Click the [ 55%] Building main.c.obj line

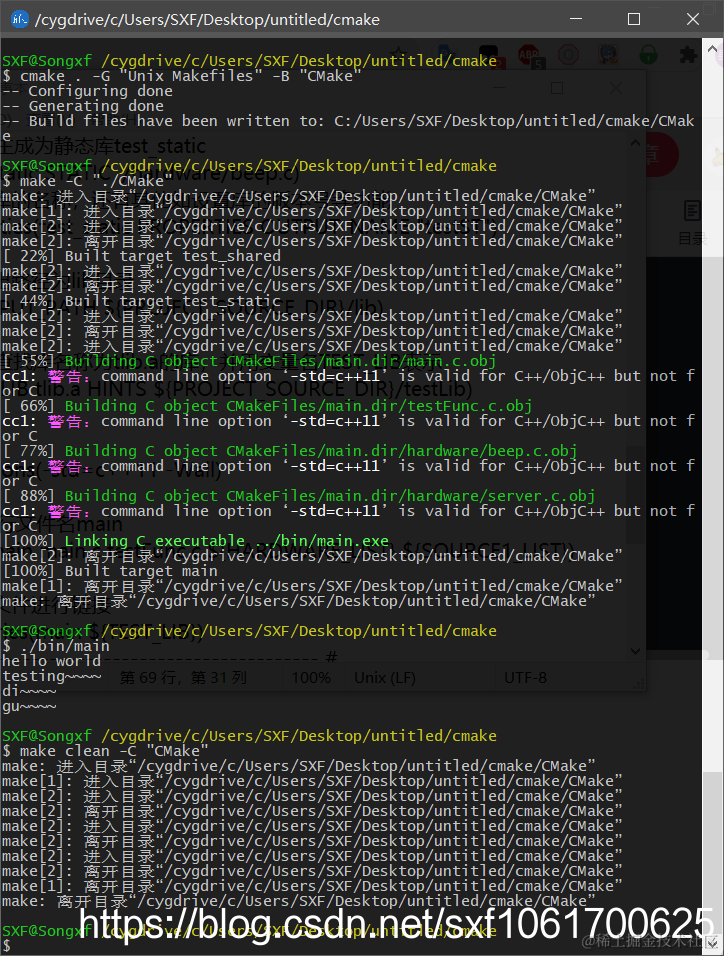pos(249,361)
